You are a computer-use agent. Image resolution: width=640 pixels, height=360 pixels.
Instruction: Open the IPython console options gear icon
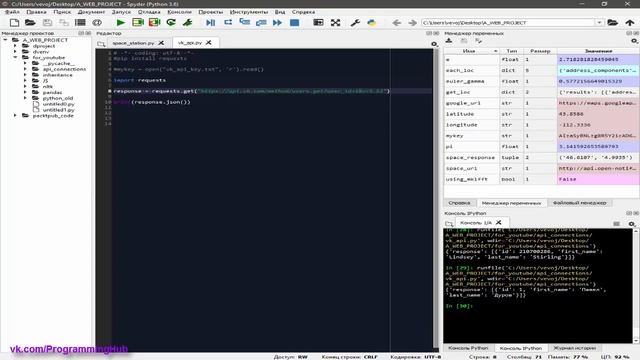tap(632, 224)
